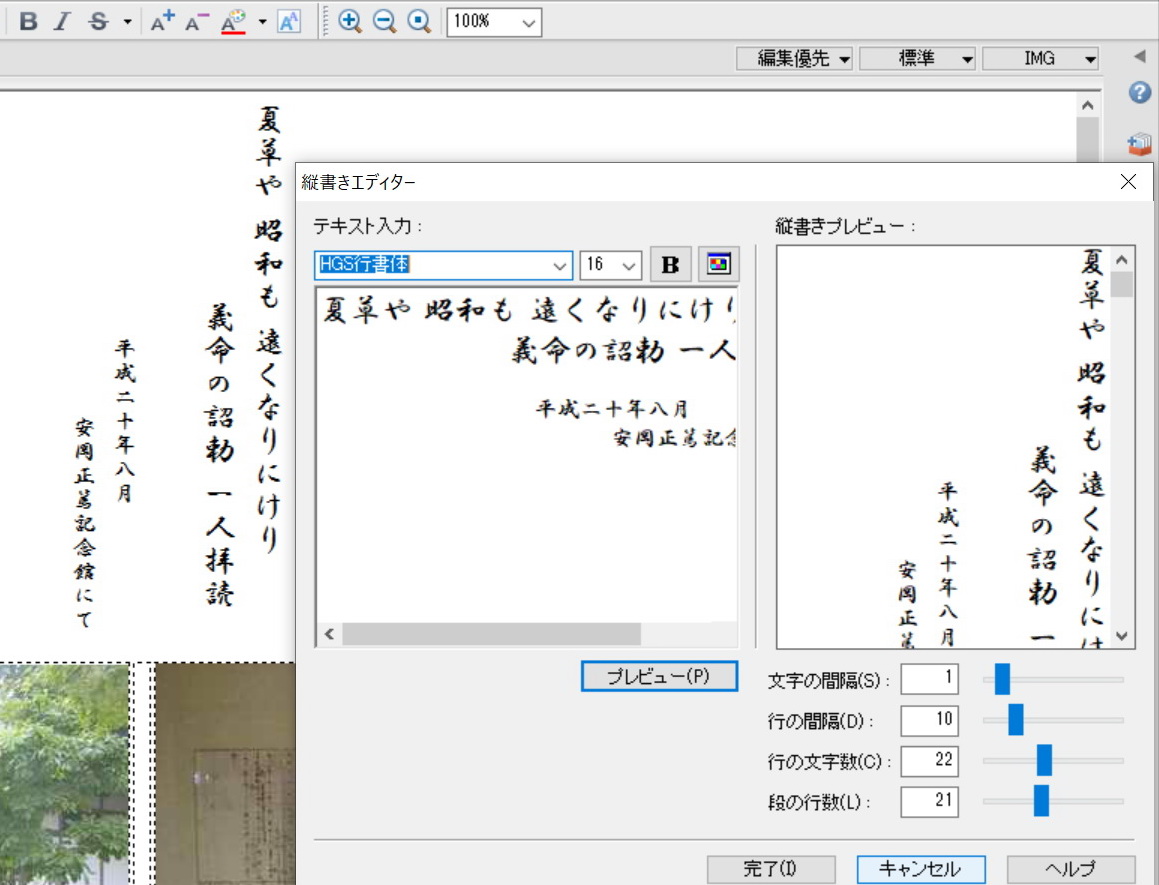Decrease font size with A- icon
The width and height of the screenshot is (1159, 885).
pos(197,21)
